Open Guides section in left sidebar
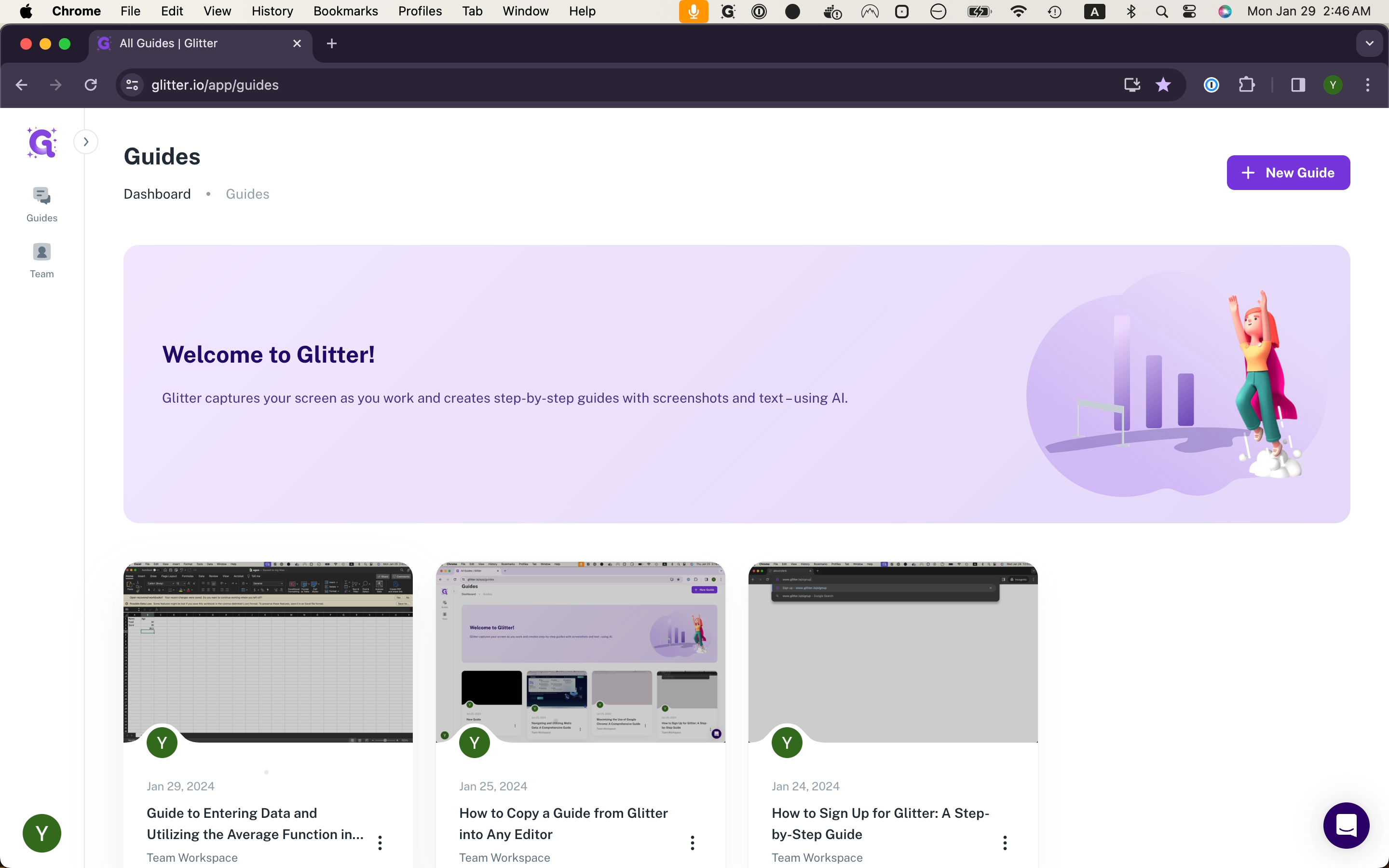This screenshot has height=868, width=1389. click(x=42, y=204)
